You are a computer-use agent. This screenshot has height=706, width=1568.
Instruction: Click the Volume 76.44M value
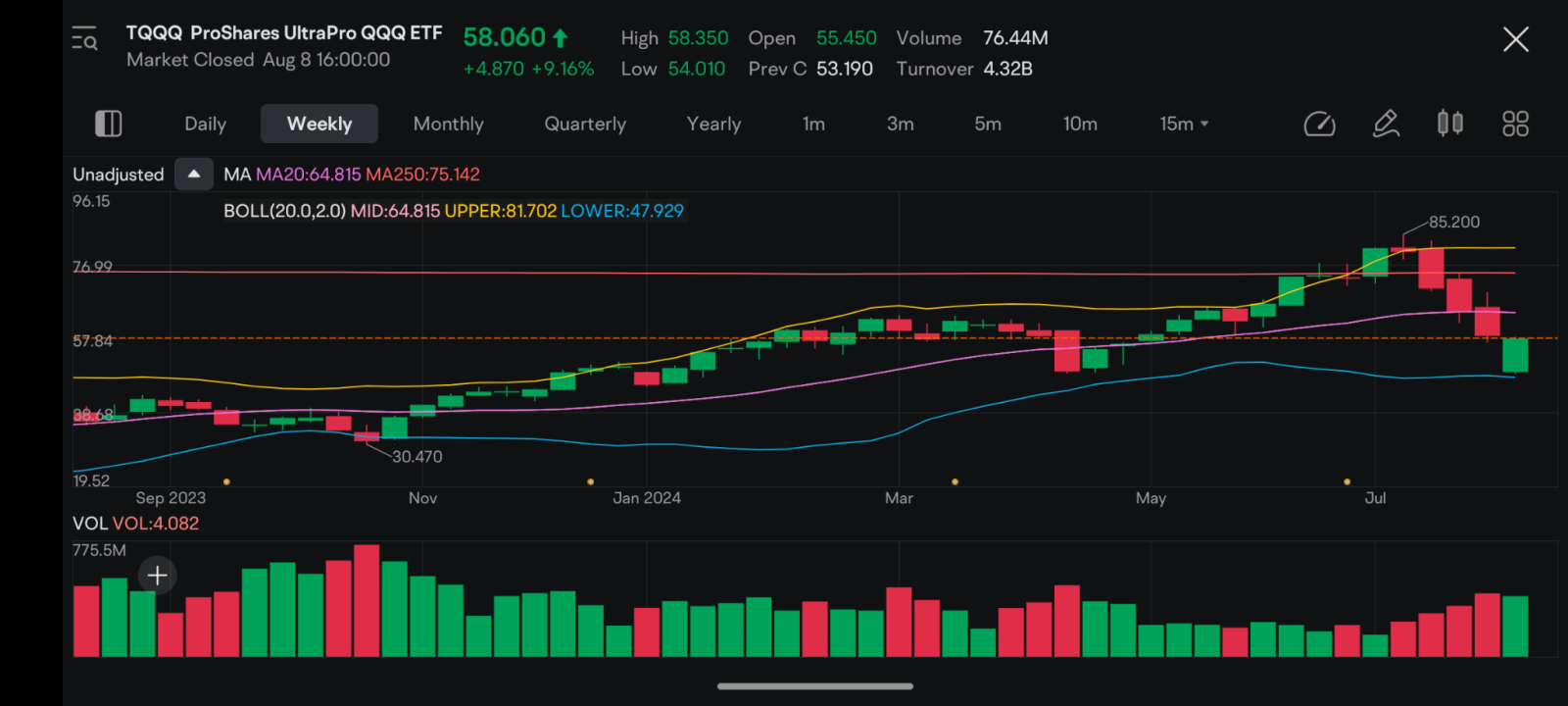tap(972, 38)
